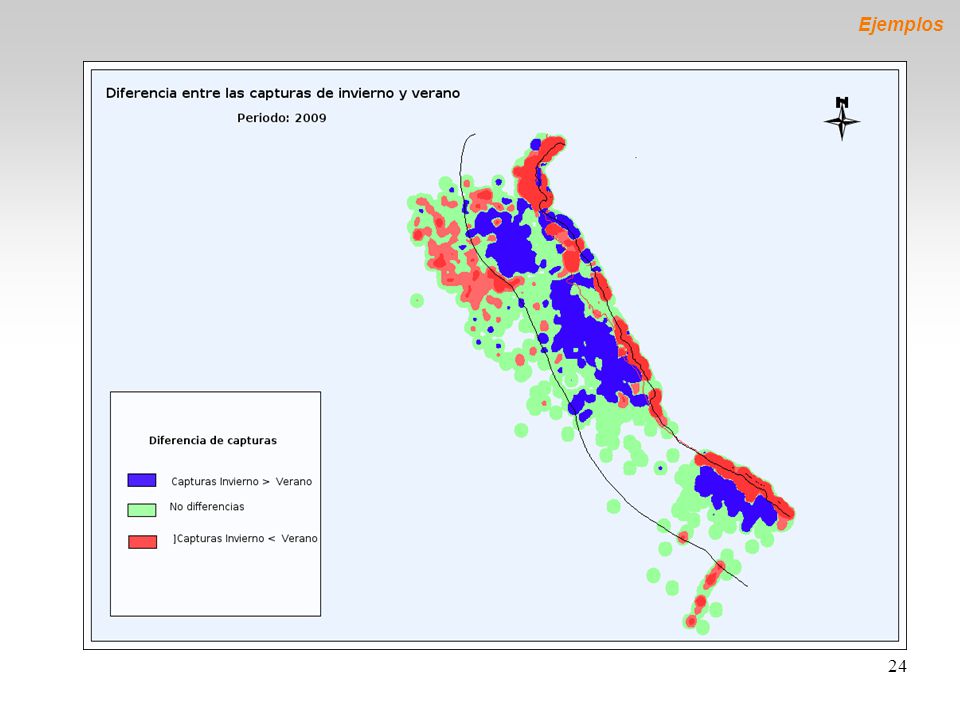Screen dimensions: 960x720
Task: Click the red legend swatch
Action: [x=143, y=541]
